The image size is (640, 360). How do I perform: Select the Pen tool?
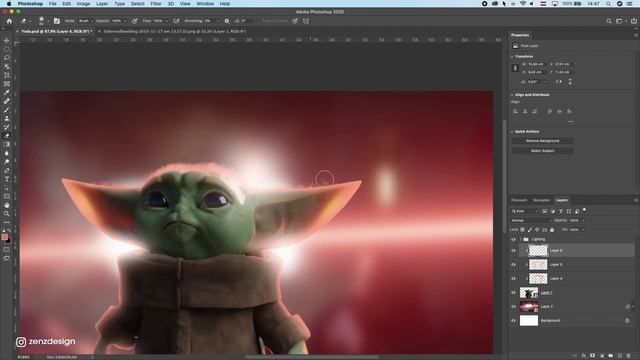7,170
